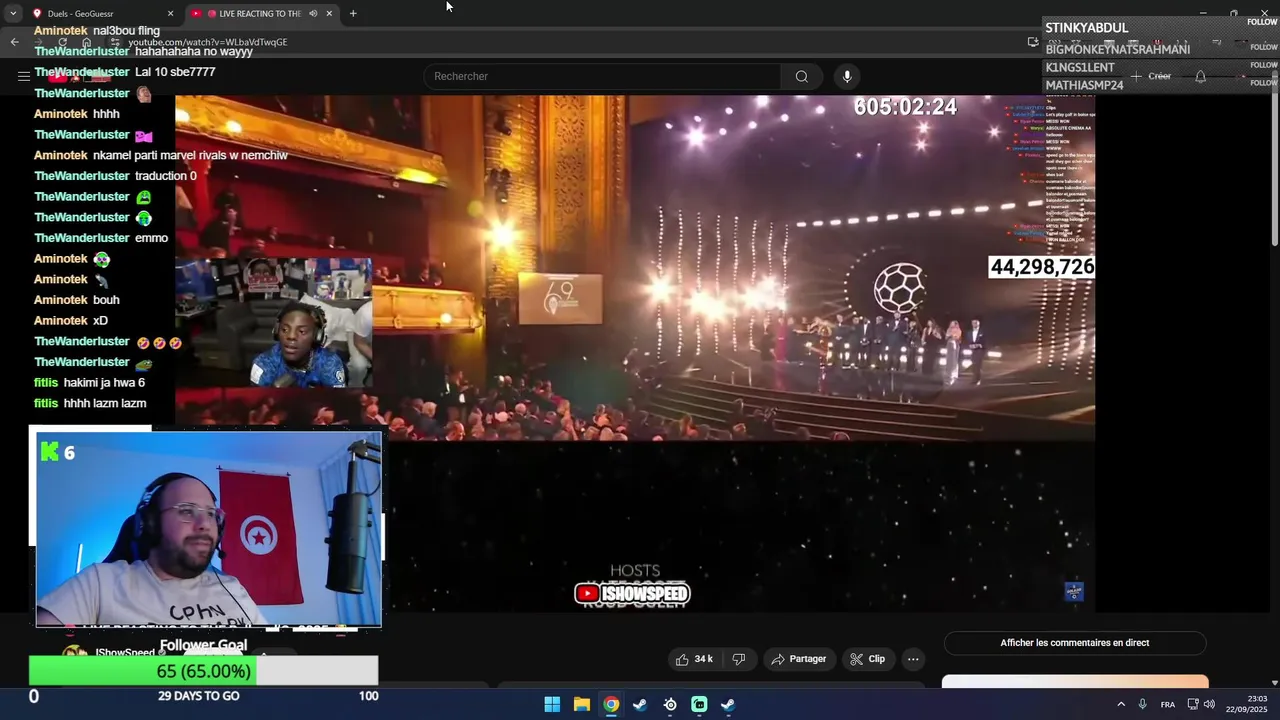Follow K1NGS1LENT in the overlay
The image size is (1280, 720).
click(1264, 65)
